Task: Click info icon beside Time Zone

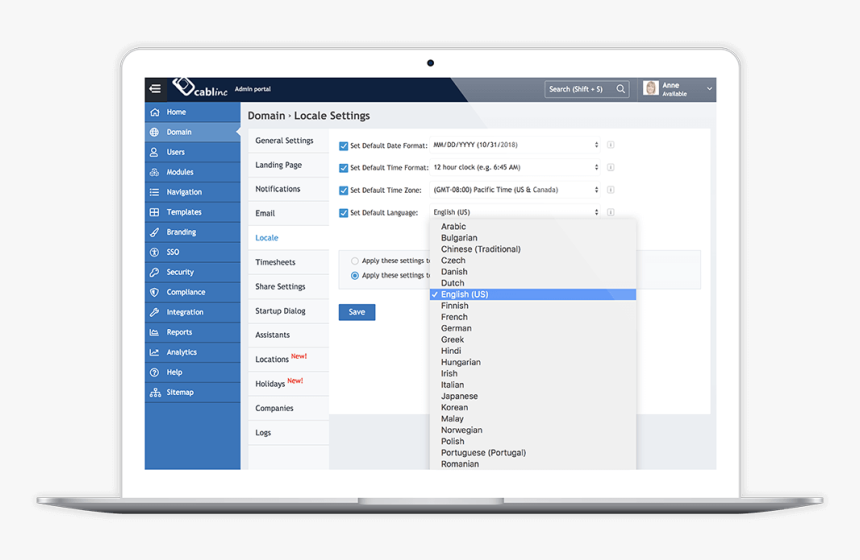Action: click(610, 190)
